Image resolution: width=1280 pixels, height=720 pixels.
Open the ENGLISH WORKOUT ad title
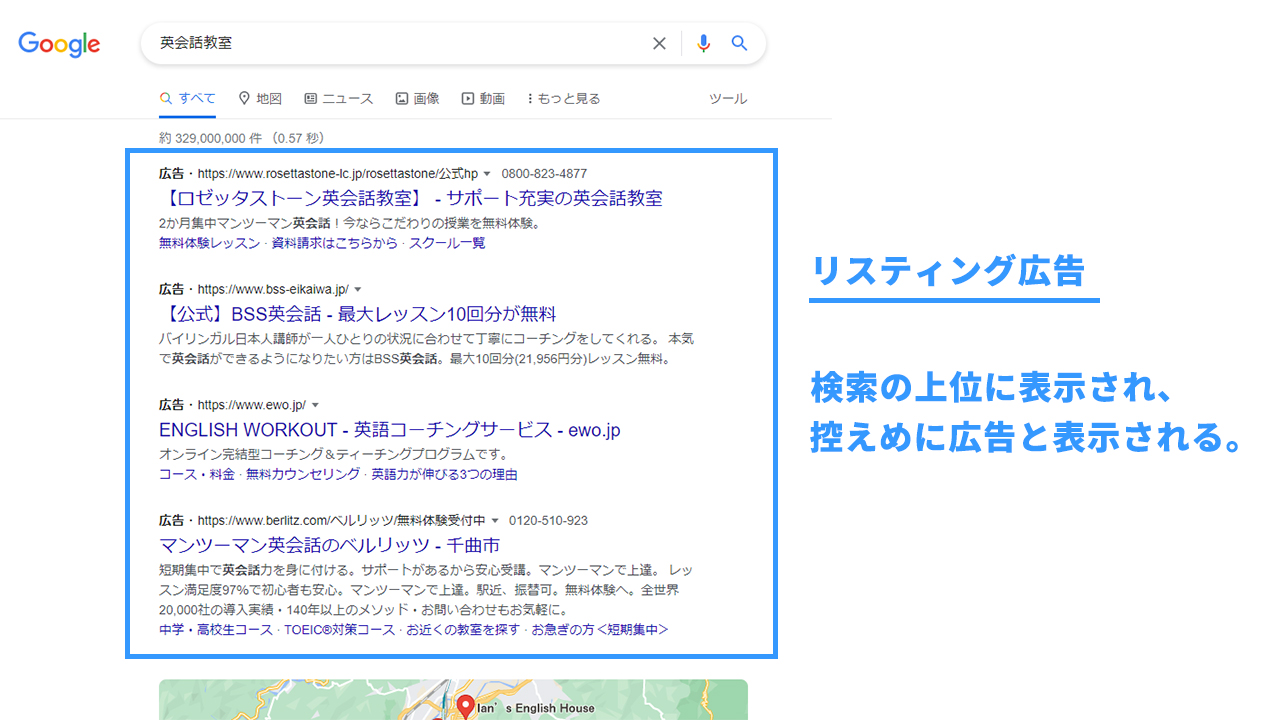[390, 430]
